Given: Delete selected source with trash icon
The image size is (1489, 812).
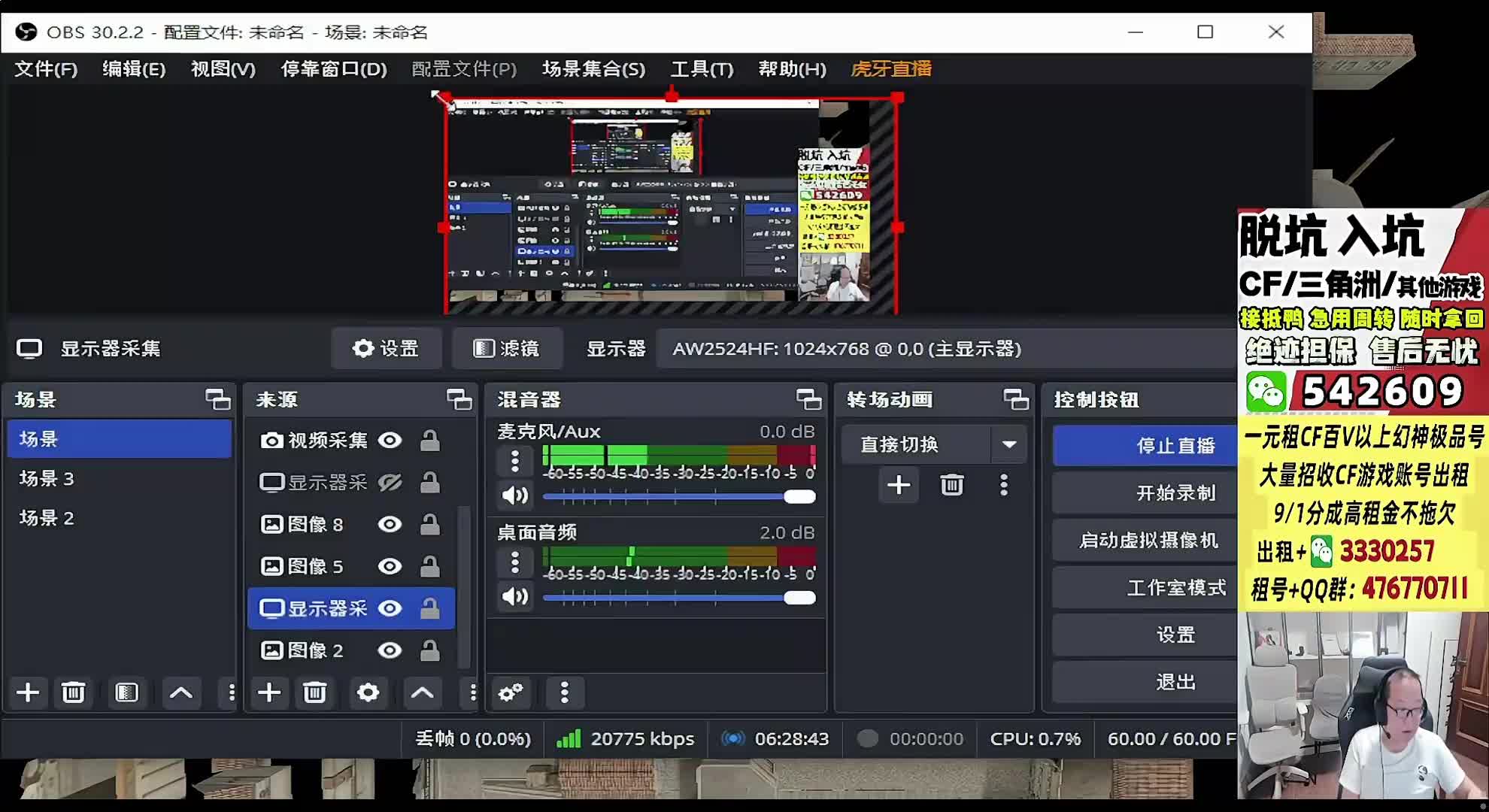Looking at the screenshot, I should click(314, 692).
